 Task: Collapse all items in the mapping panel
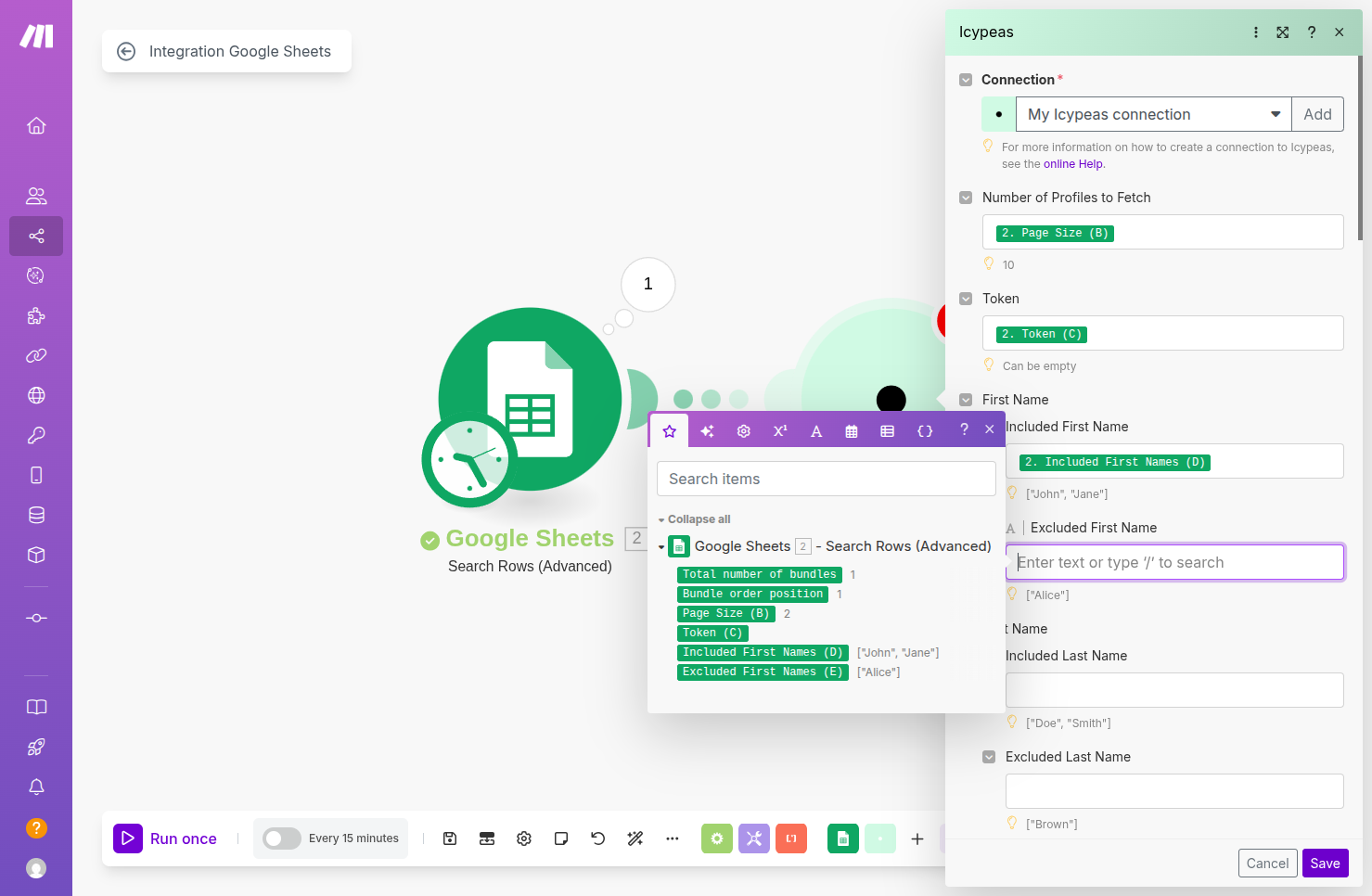click(695, 519)
